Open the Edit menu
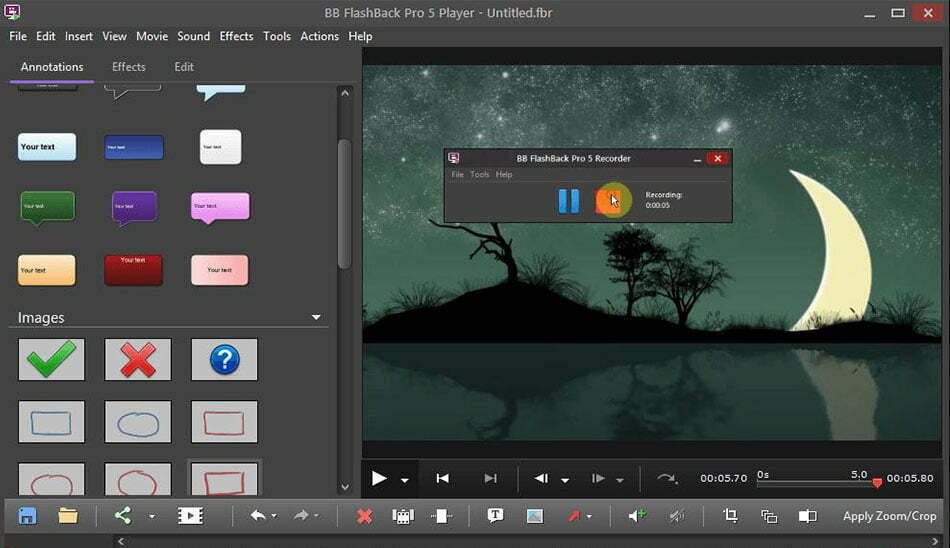Viewport: 950px width, 548px height. 45,36
